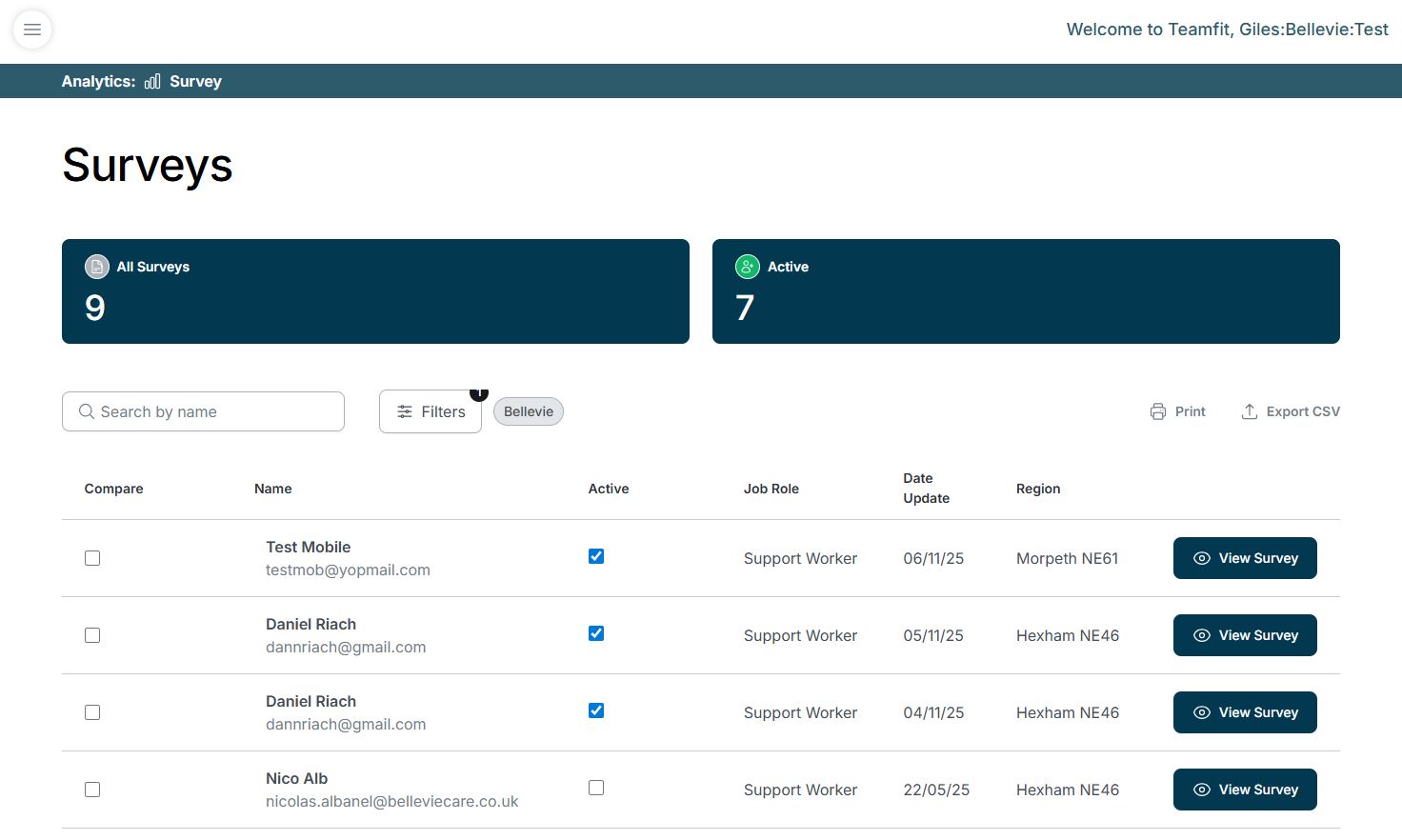The width and height of the screenshot is (1402, 840).
Task: Click the Analytics bar chart icon
Action: 152,82
